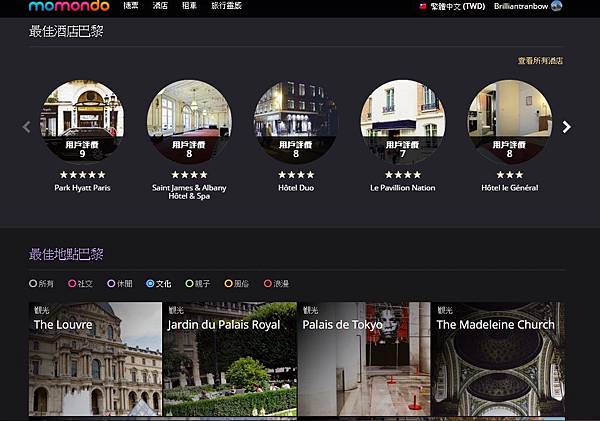Open Palais de Tokyo card
Screen dimensions: 600x421
click(x=364, y=359)
